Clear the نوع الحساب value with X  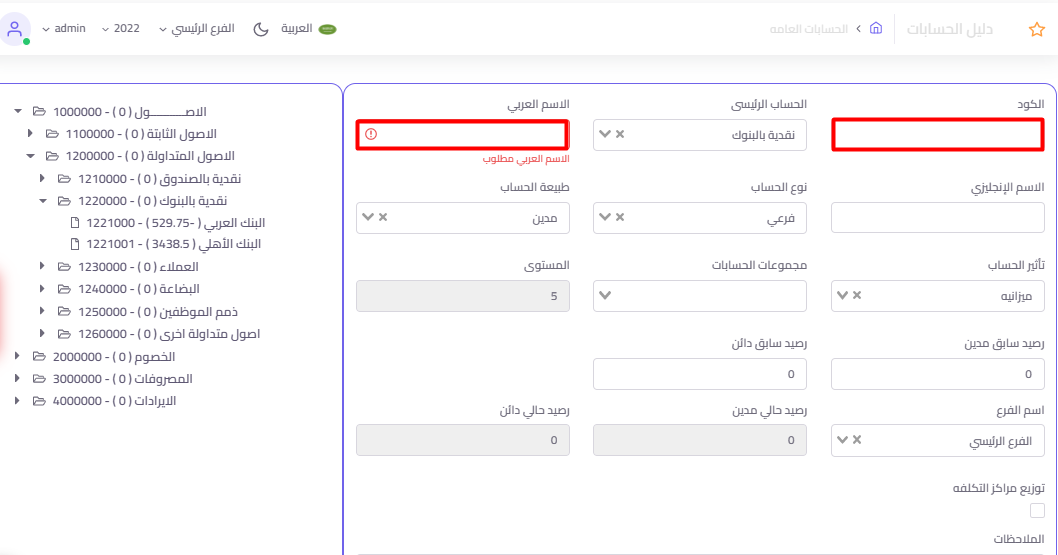(x=620, y=217)
